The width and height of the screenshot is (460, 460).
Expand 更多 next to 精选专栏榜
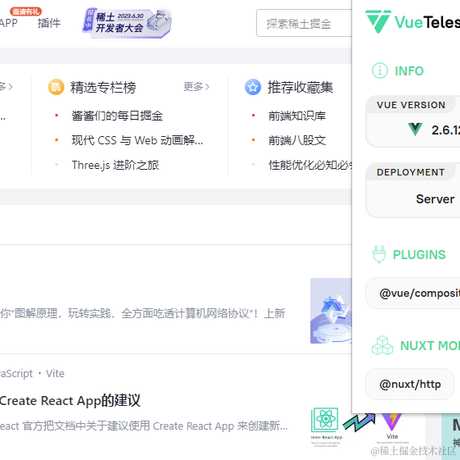[x=196, y=87]
